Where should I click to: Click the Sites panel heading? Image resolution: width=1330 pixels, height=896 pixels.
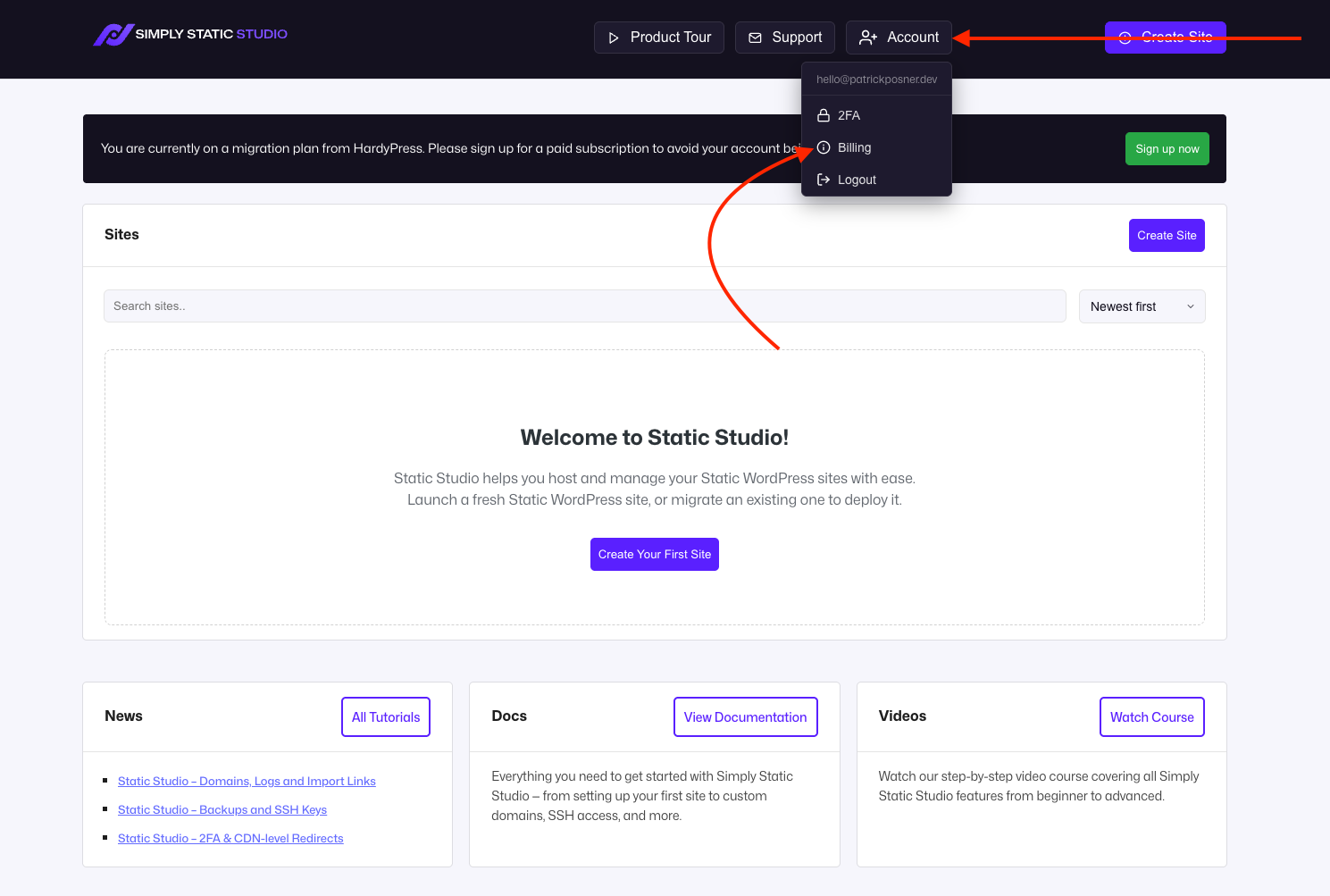[121, 234]
